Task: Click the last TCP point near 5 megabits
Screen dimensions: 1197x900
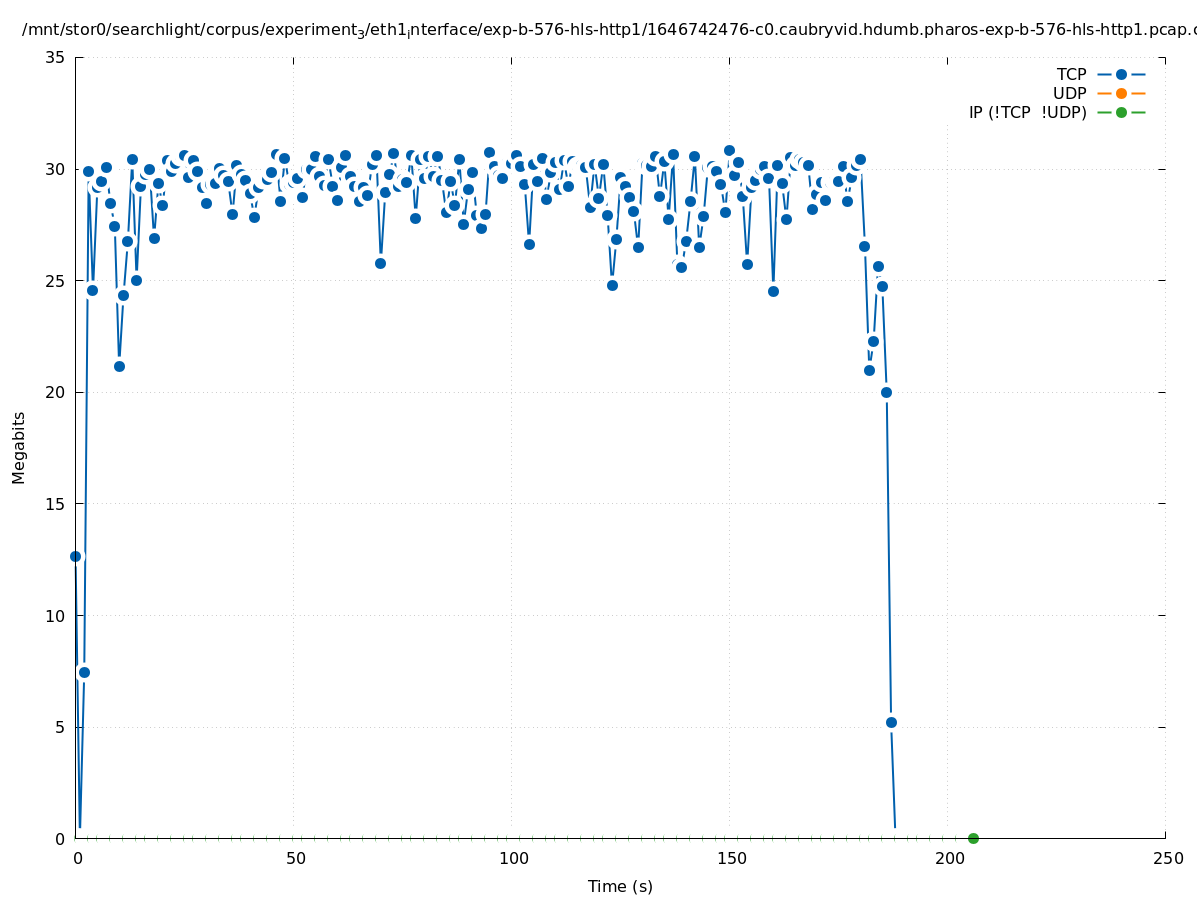Action: (x=891, y=722)
